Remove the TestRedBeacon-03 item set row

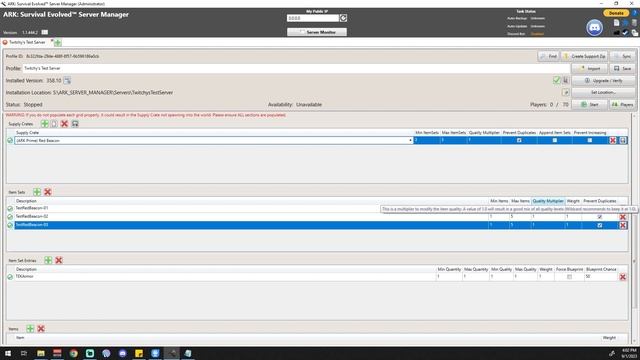click(x=623, y=225)
